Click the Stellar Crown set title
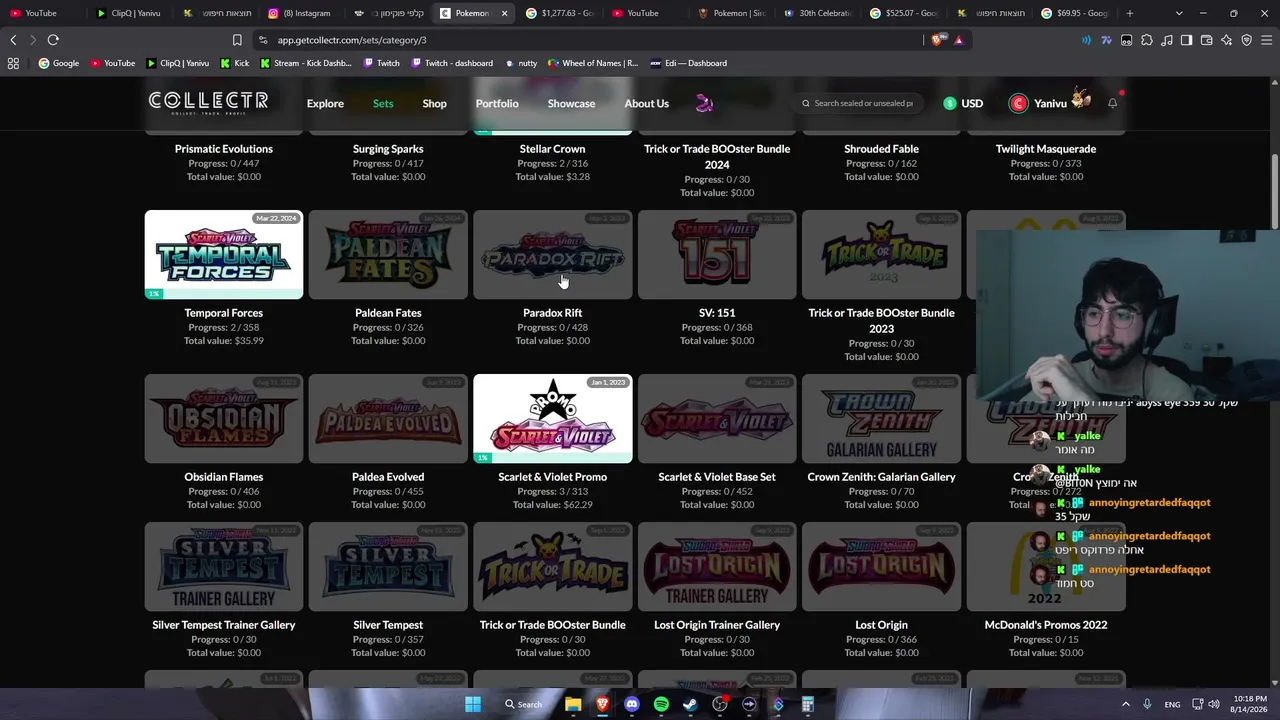This screenshot has width=1280, height=720. [x=552, y=149]
